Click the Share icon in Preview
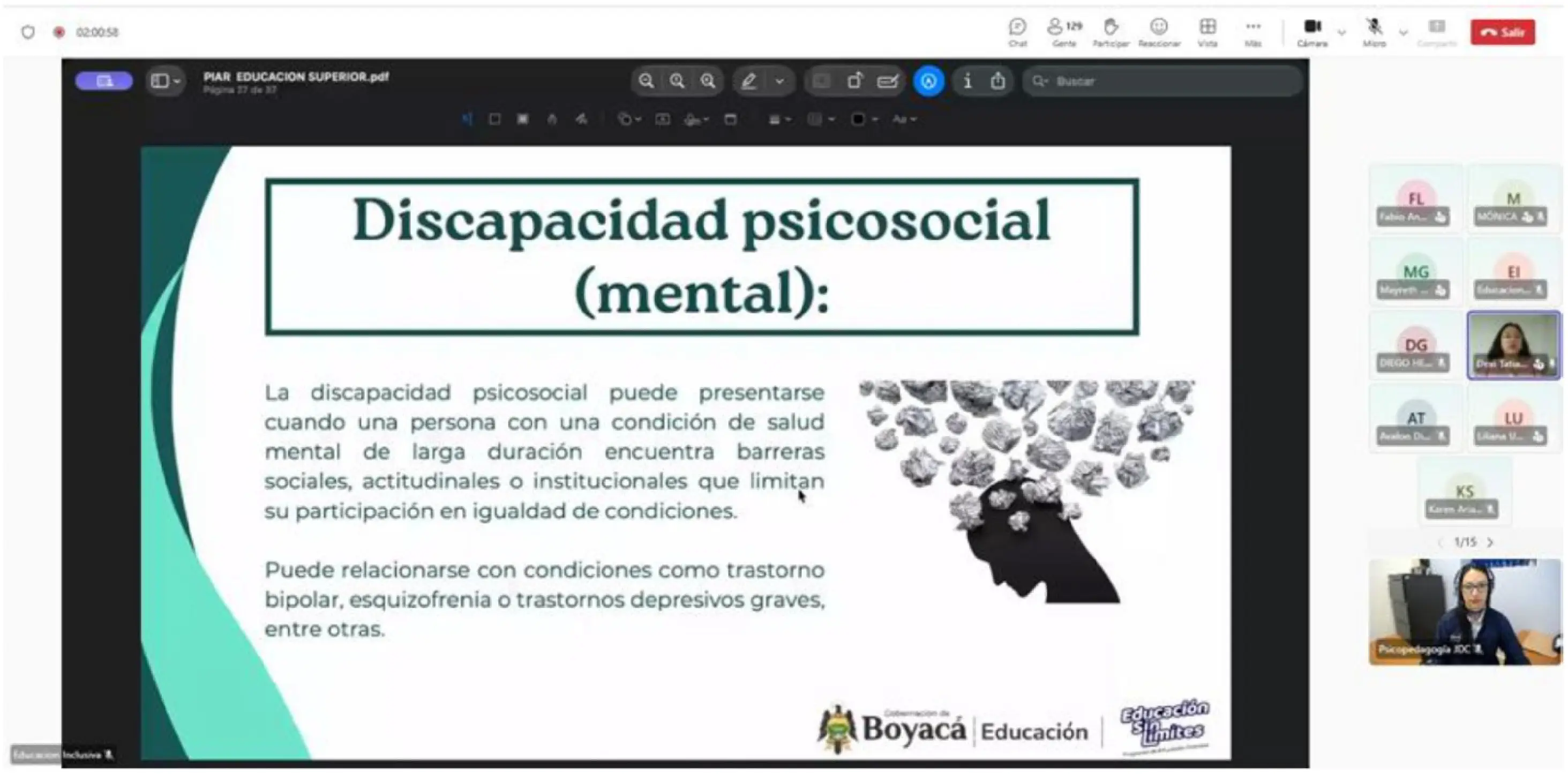This screenshot has width=1568, height=782. (x=997, y=81)
